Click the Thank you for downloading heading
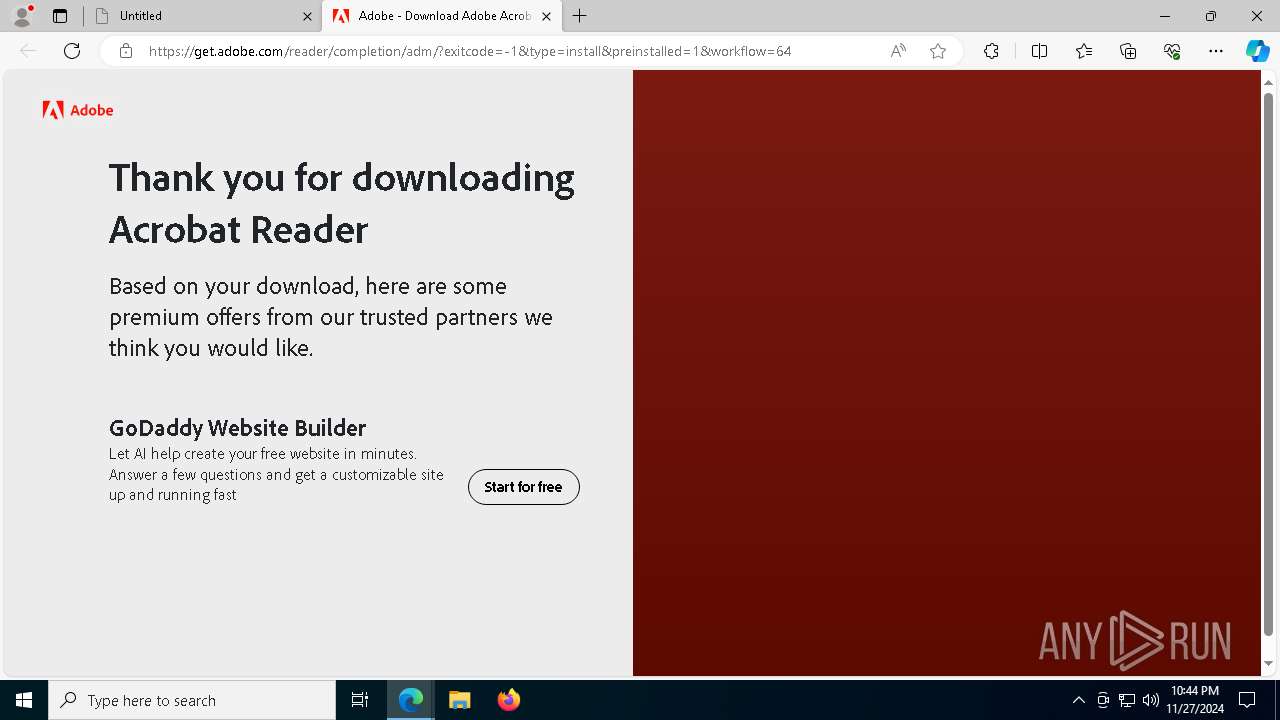The image size is (1280, 720). click(342, 203)
